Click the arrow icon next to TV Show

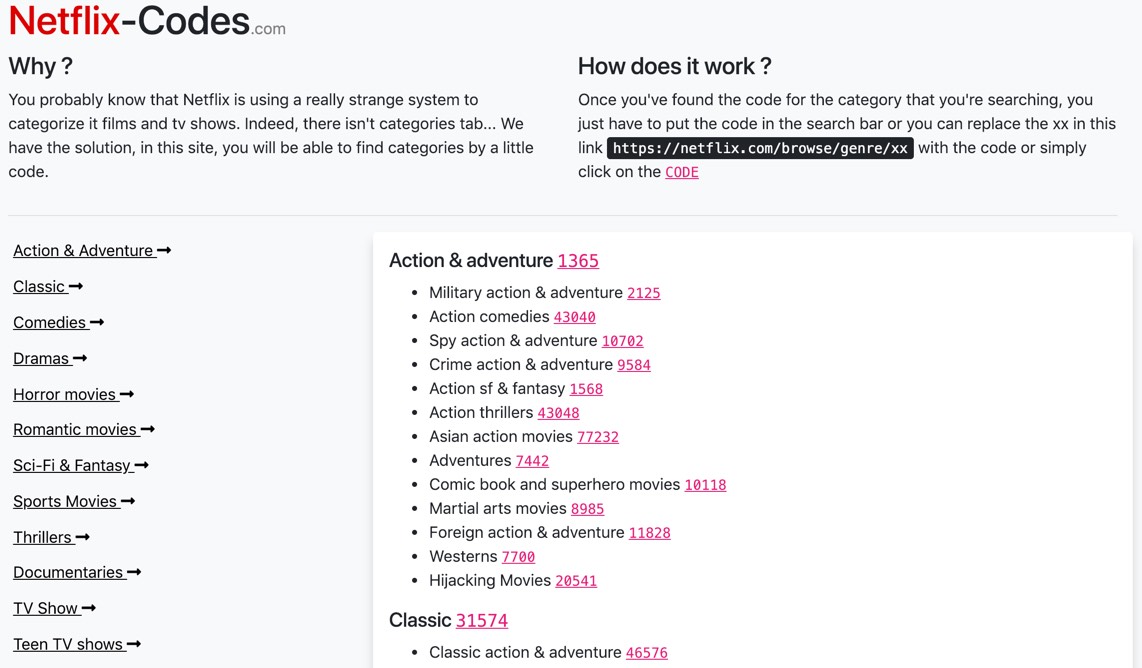pyautogui.click(x=89, y=609)
